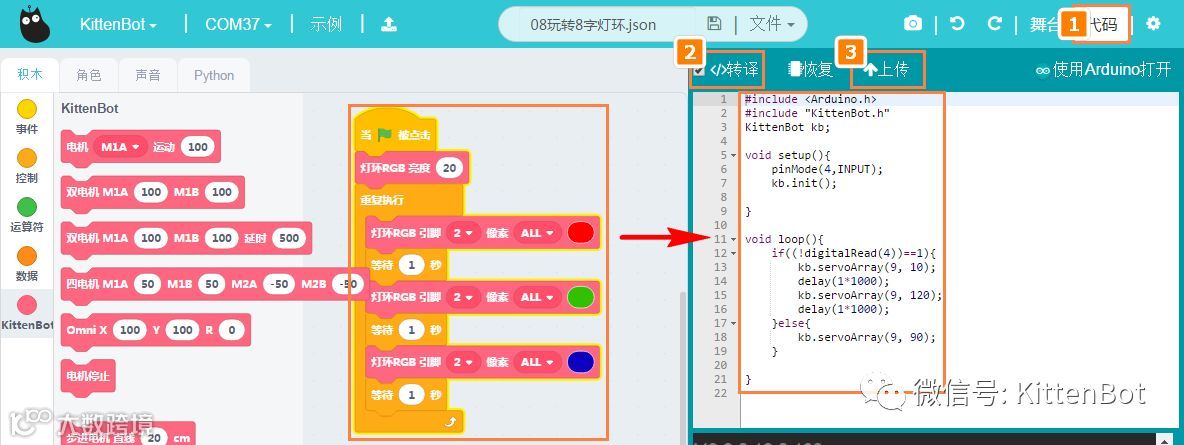Screen dimensions: 1184x445
Task: Select the Python tab
Action: (214, 75)
